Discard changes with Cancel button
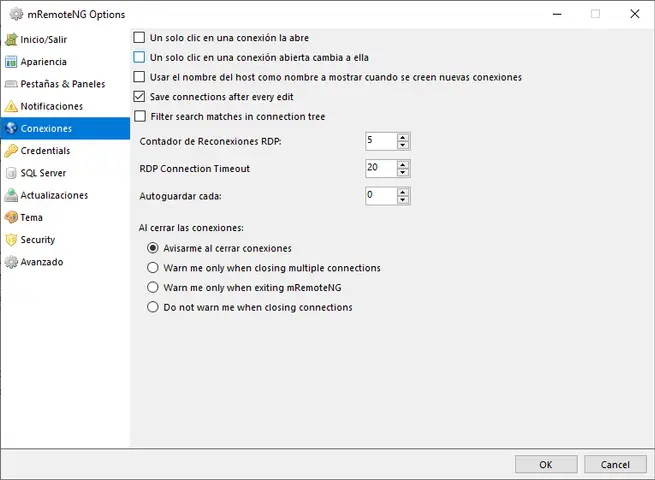Screen dimensions: 655x480 click(x=615, y=464)
